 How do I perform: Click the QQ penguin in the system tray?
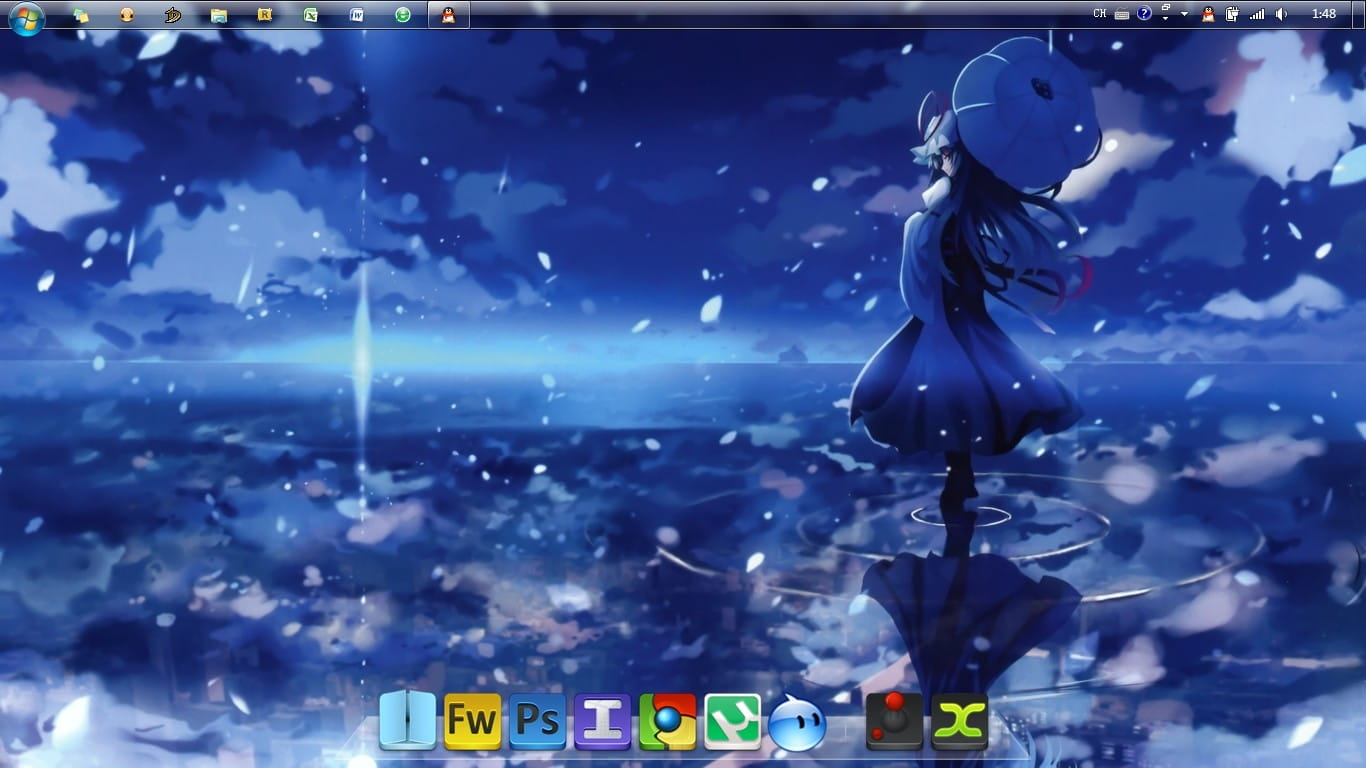pos(1207,14)
